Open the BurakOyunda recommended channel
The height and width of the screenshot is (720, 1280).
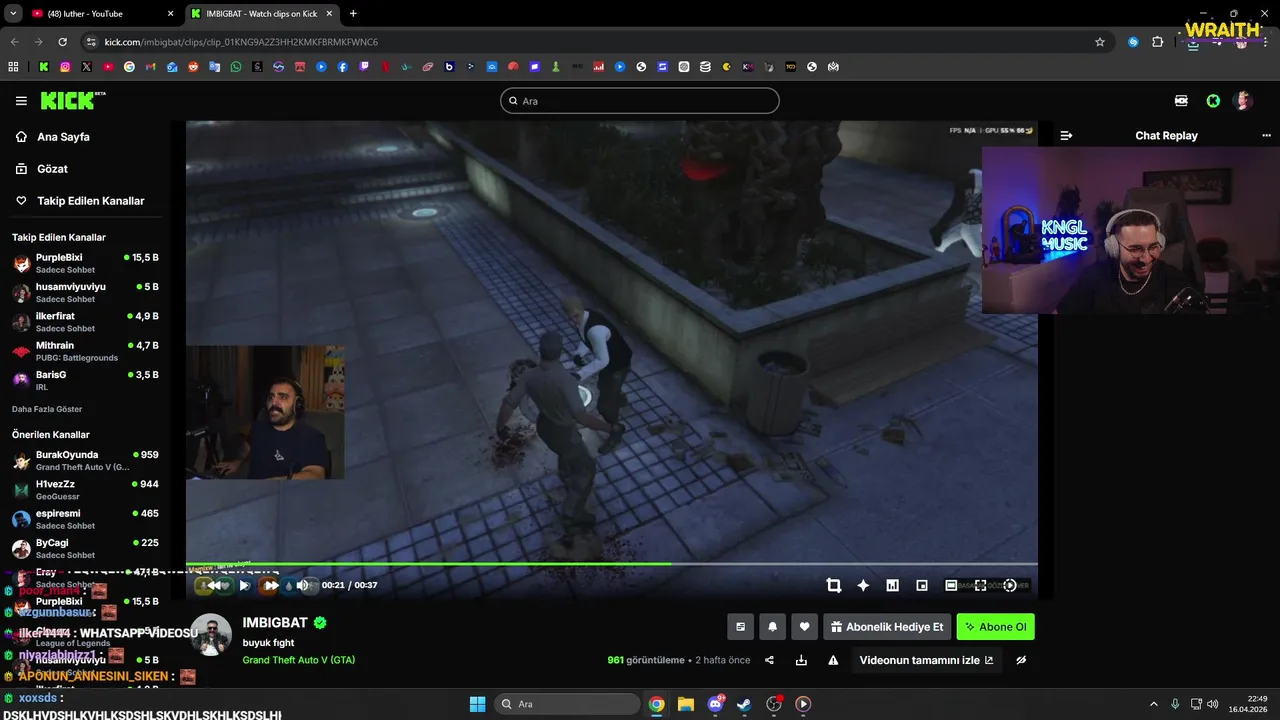pos(84,460)
